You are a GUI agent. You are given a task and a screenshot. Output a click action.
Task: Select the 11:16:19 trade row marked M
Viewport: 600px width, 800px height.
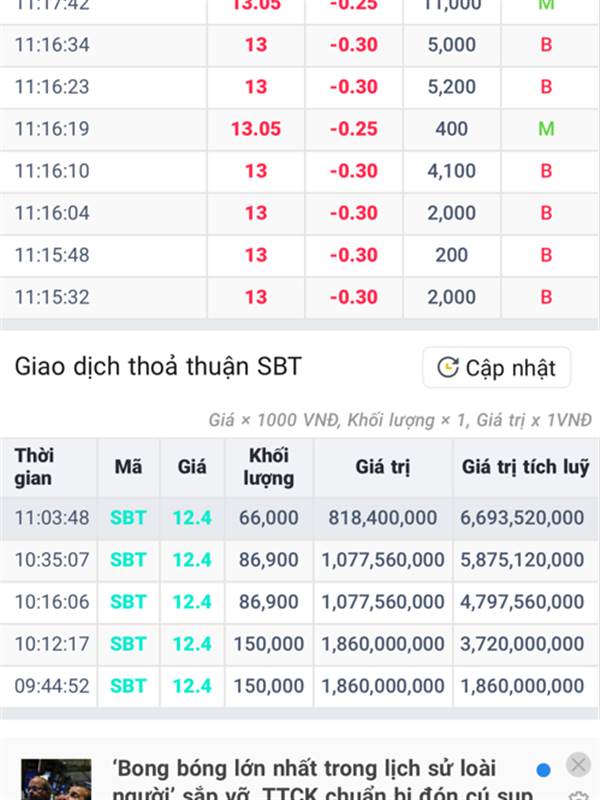(299, 129)
